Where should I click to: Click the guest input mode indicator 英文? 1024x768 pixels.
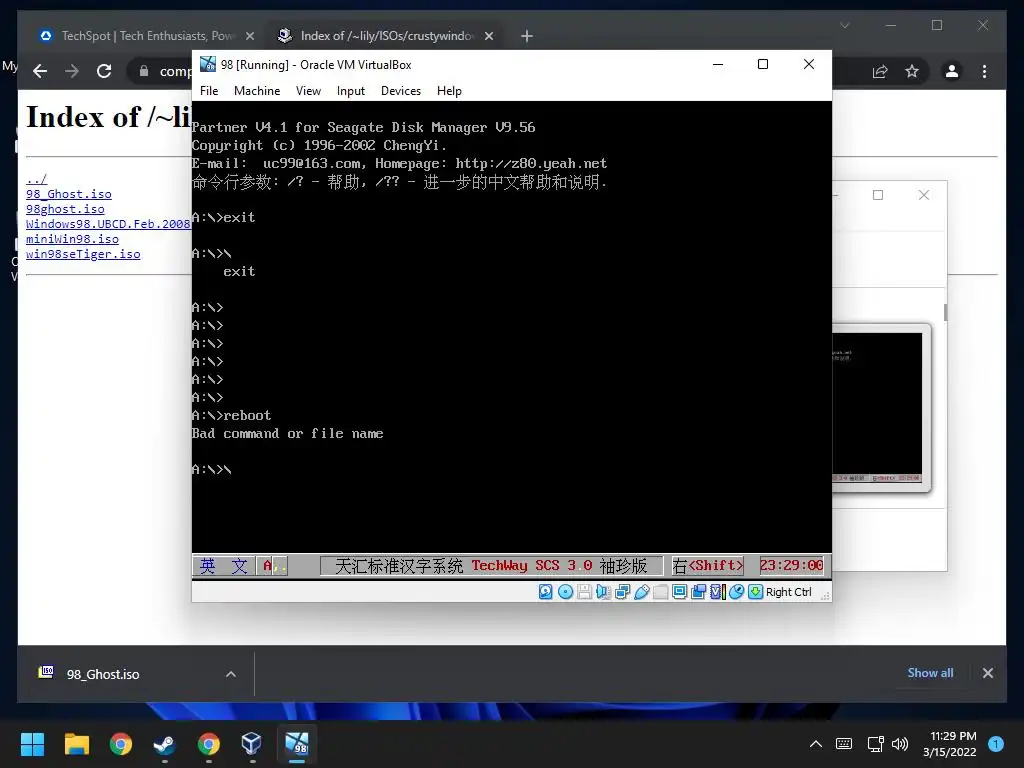[x=223, y=566]
